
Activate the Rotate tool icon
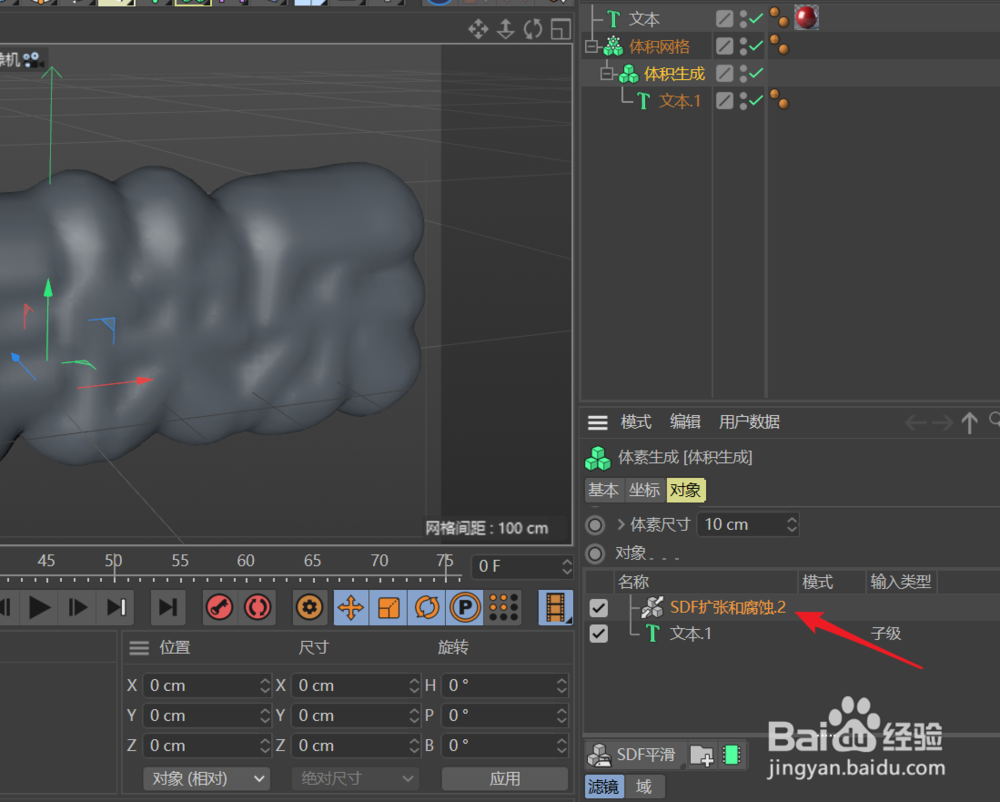tap(427, 607)
